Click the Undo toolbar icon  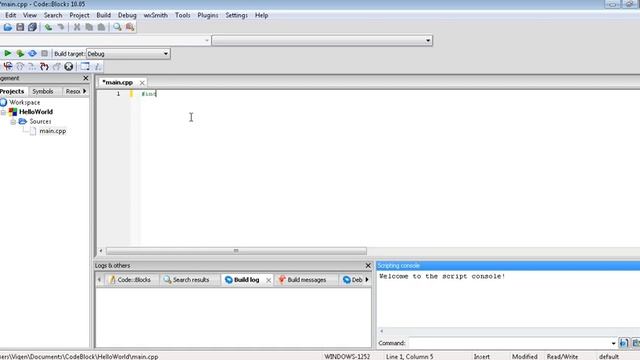pos(48,27)
